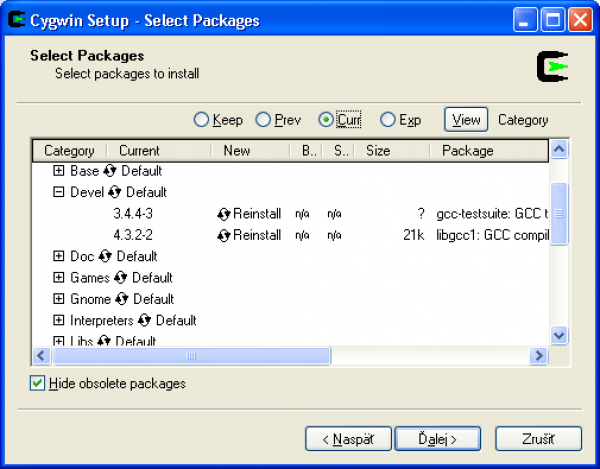
Task: Click the Current column header
Action: (x=139, y=151)
